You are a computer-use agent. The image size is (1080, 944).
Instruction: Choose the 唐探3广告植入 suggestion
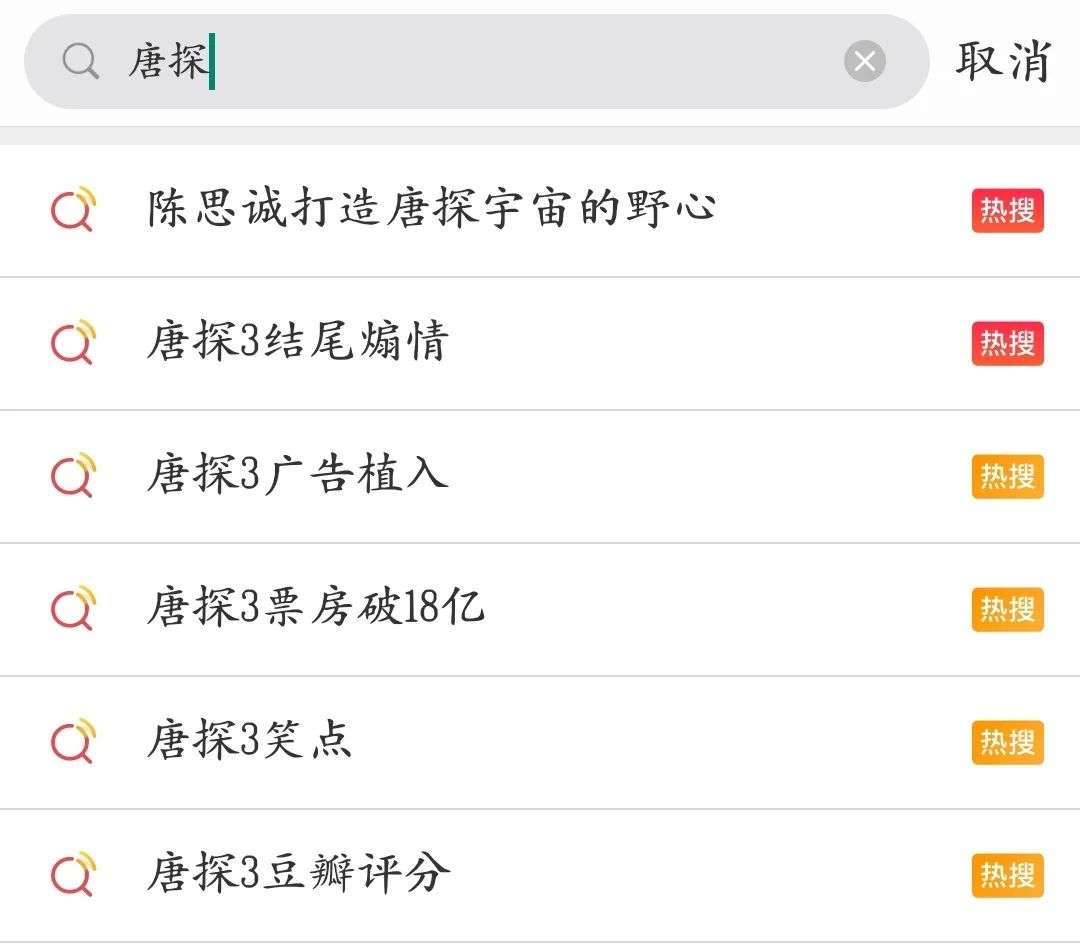click(x=297, y=475)
